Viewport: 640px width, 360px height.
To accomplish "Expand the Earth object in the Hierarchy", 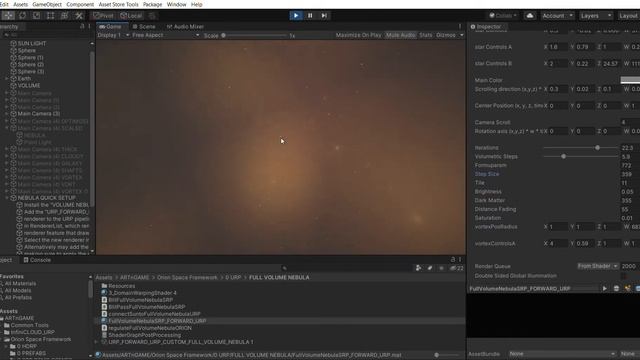I will (x=7, y=78).
